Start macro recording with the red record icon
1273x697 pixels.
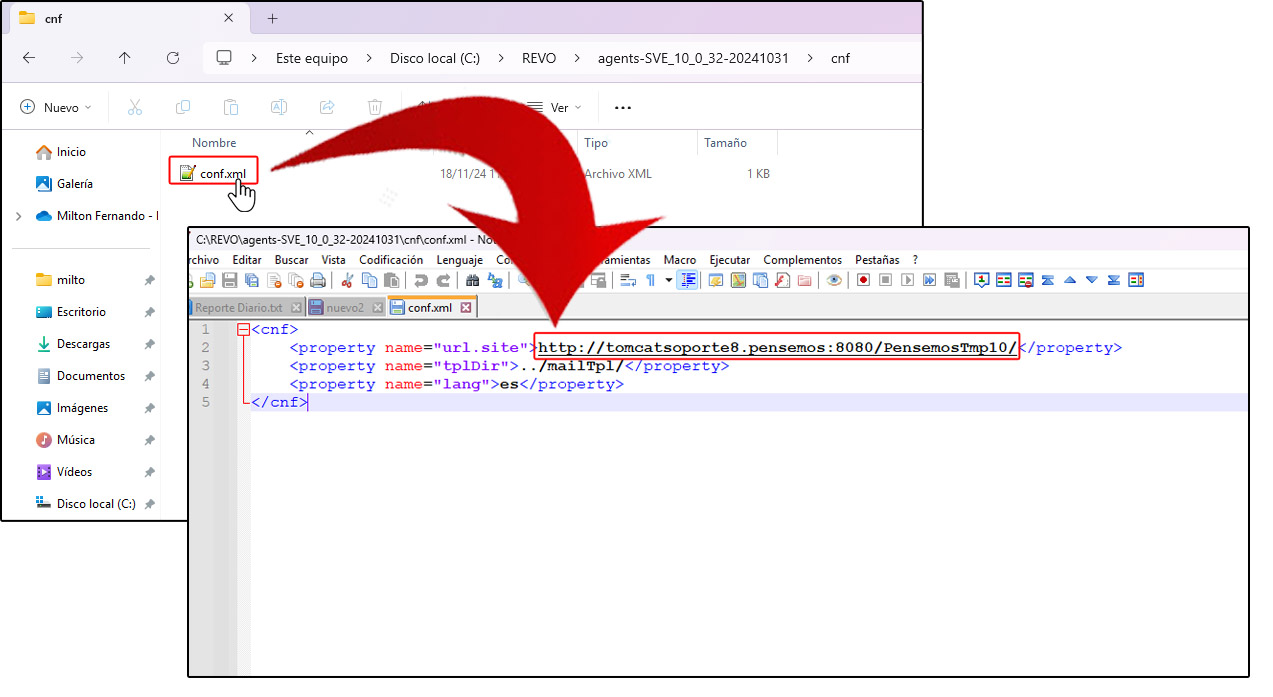(862, 281)
